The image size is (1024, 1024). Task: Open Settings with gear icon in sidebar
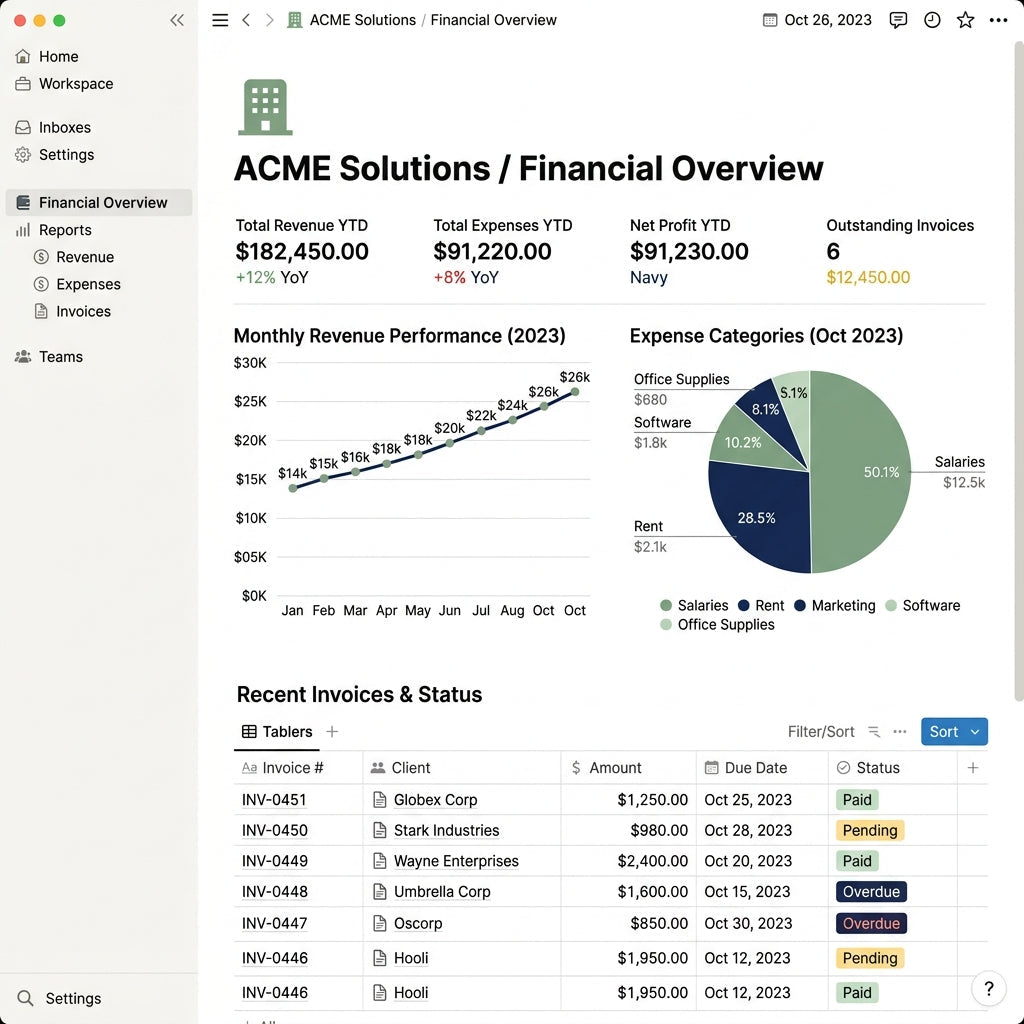point(54,155)
